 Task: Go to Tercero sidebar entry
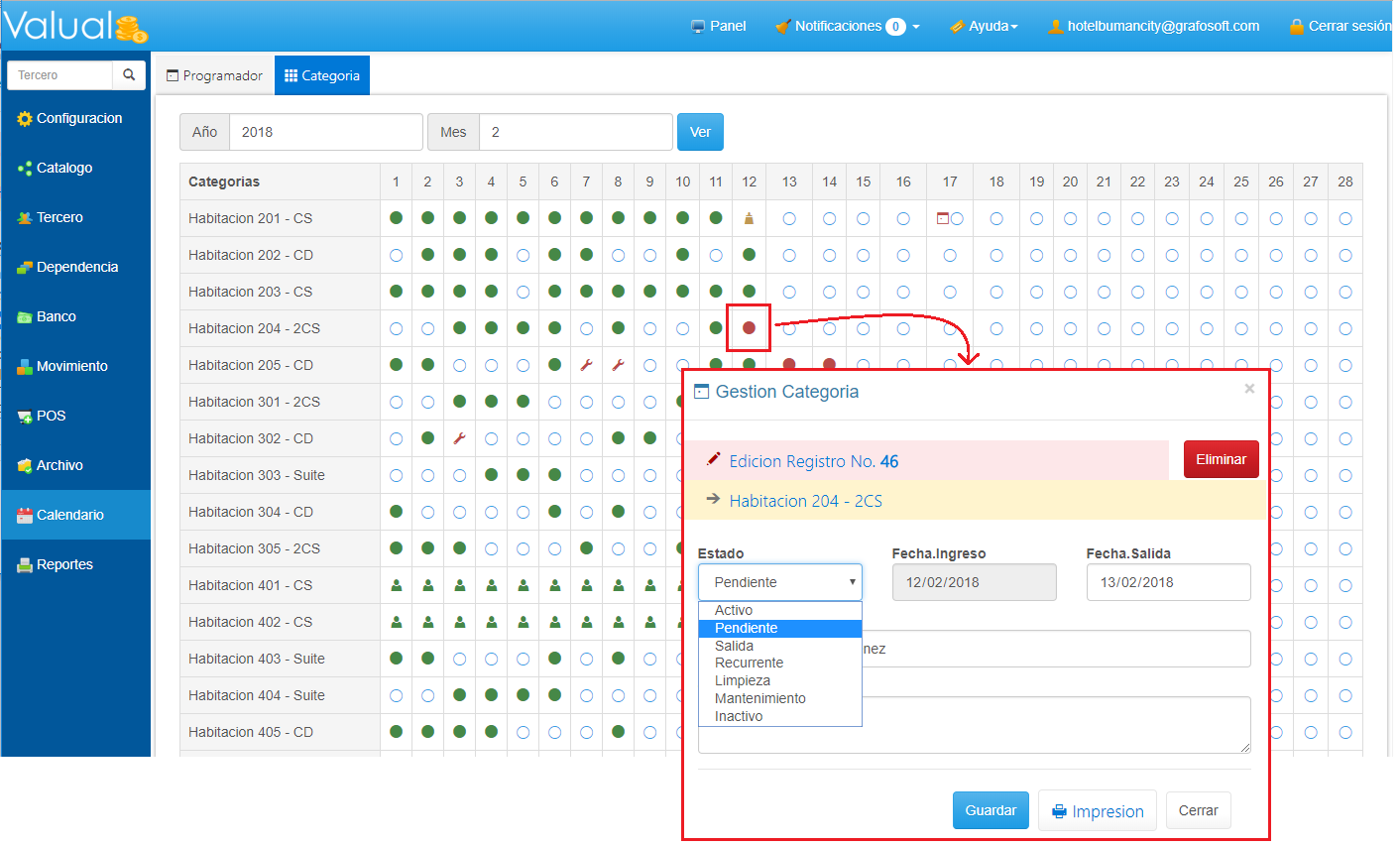click(x=51, y=217)
